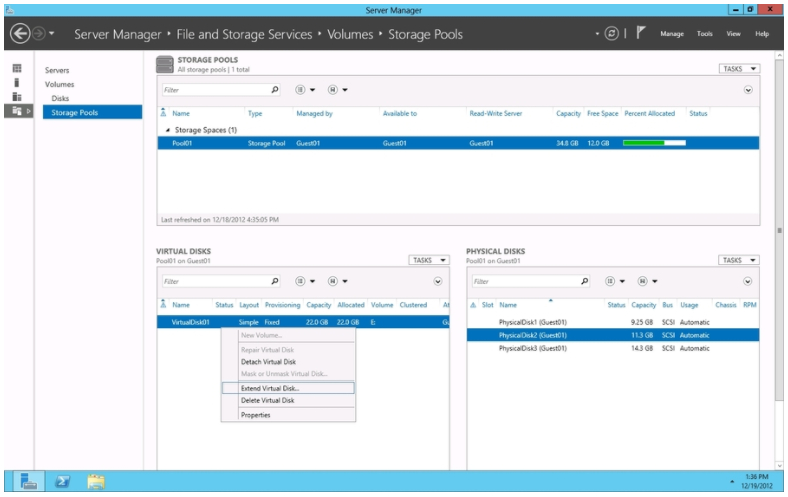Expand the Virtual Disks filter criteria chevron

[x=438, y=281]
